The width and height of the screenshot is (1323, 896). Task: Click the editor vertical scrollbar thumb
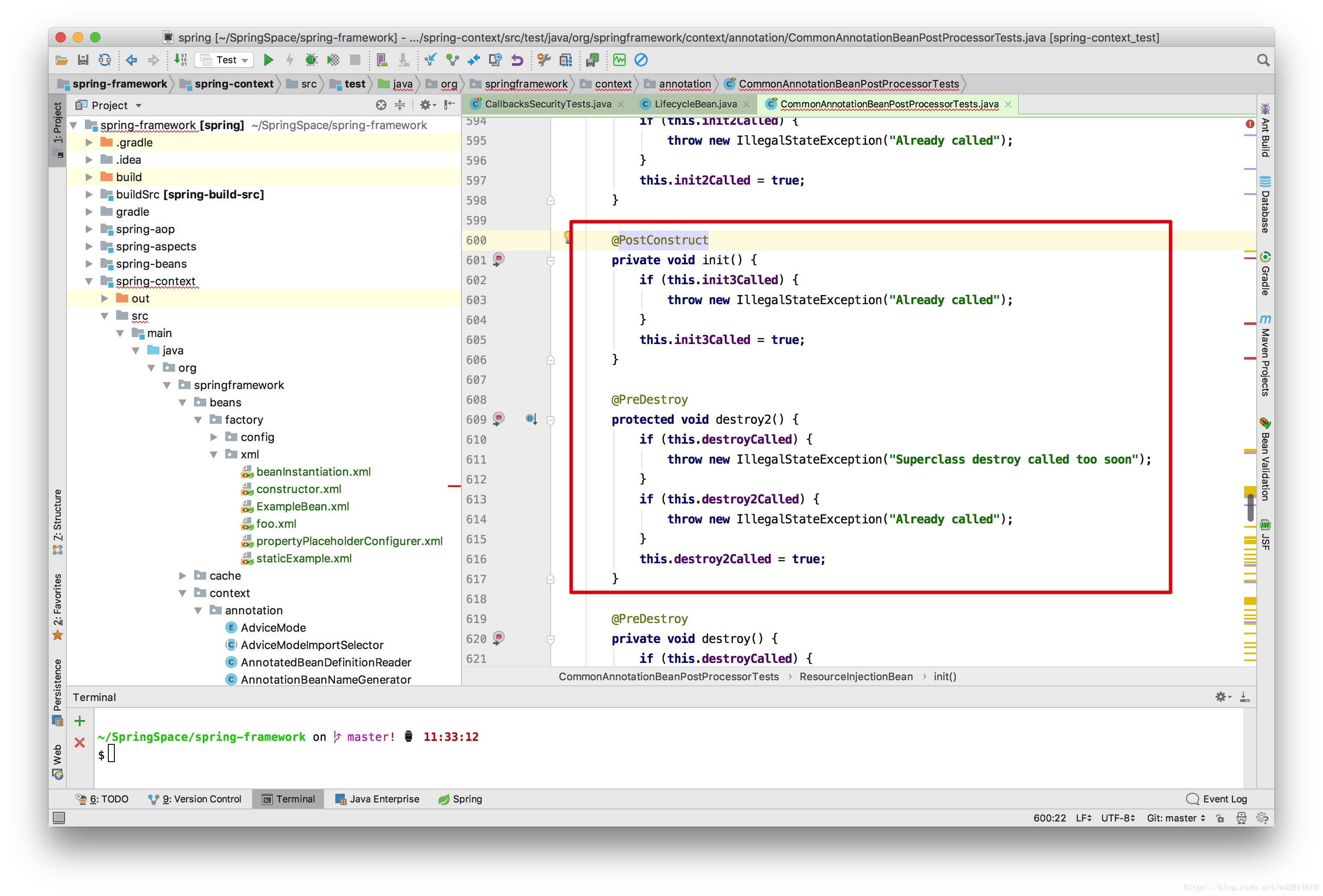pyautogui.click(x=1250, y=507)
